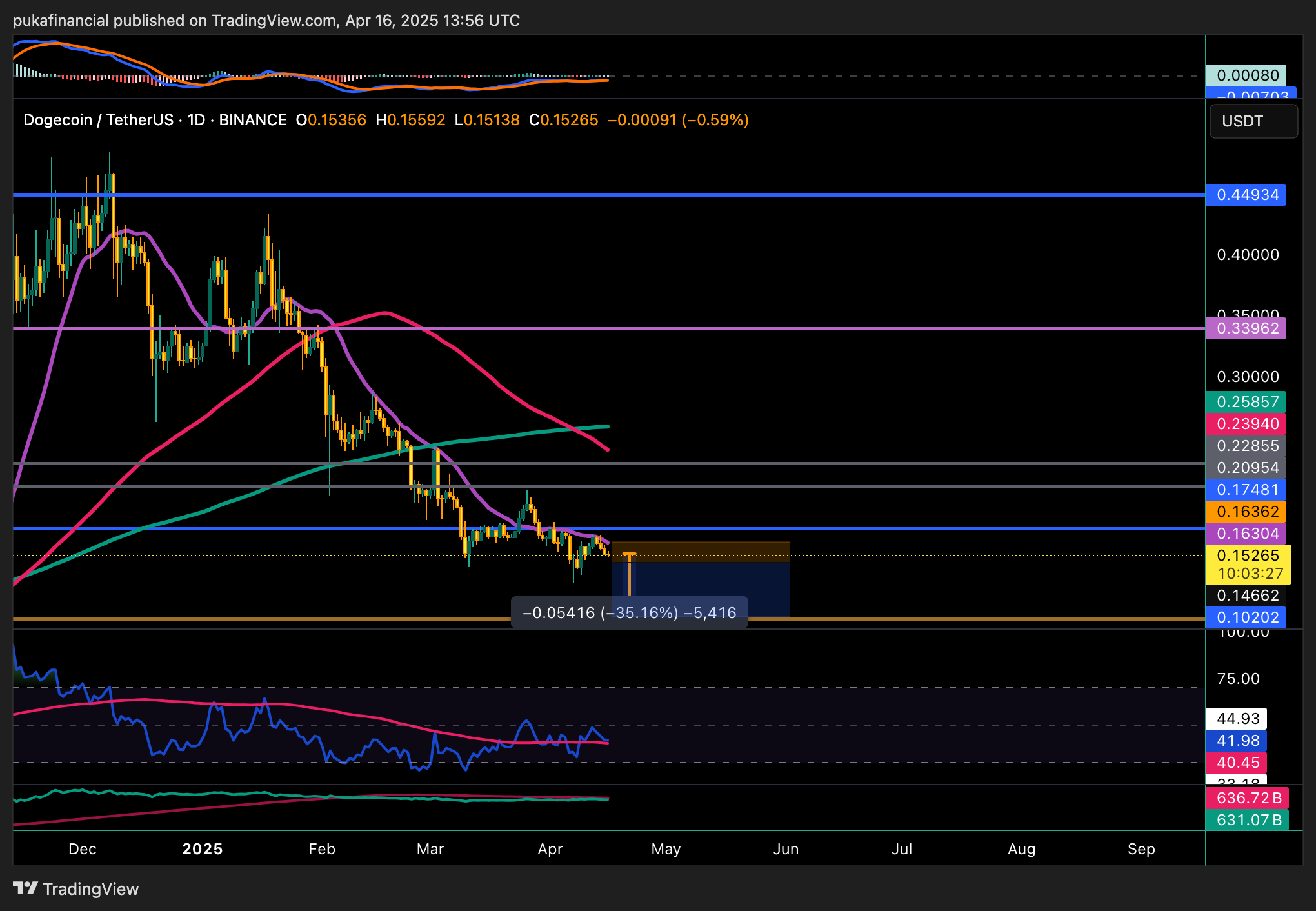Click the pink 0.23940 moving average label
Image resolution: width=1316 pixels, height=911 pixels.
point(1246,424)
